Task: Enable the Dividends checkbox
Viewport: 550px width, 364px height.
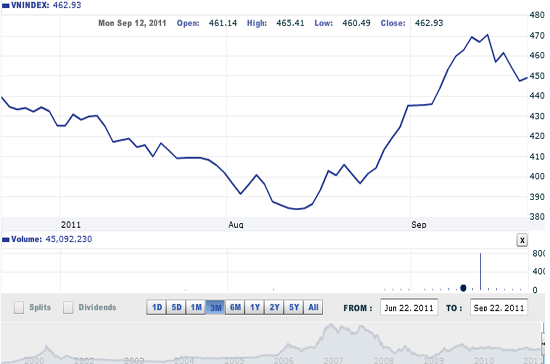Action: [68, 308]
